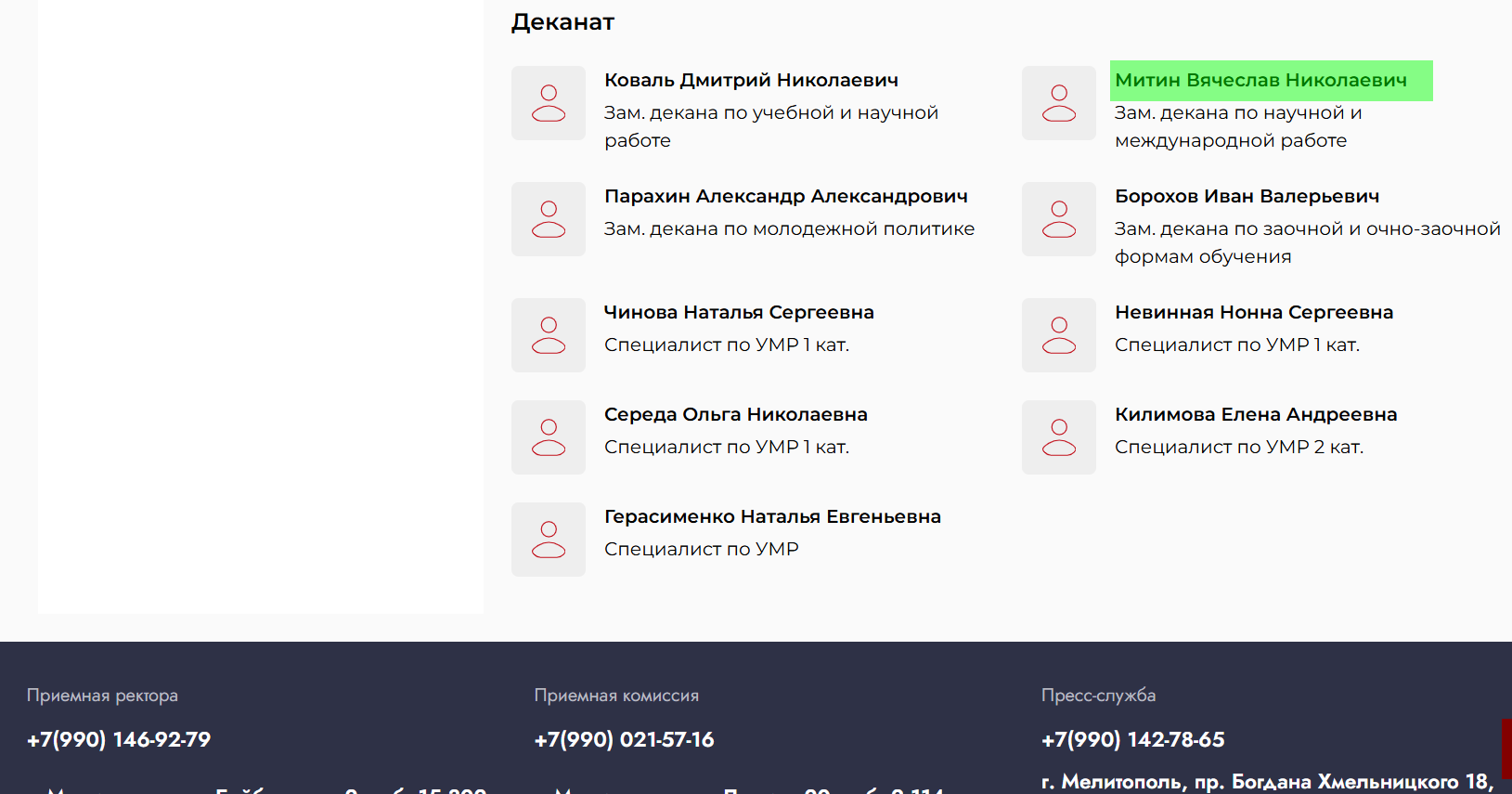Click 'Специалист по УМР 2 кат.' text
The image size is (1512, 794).
(1239, 447)
